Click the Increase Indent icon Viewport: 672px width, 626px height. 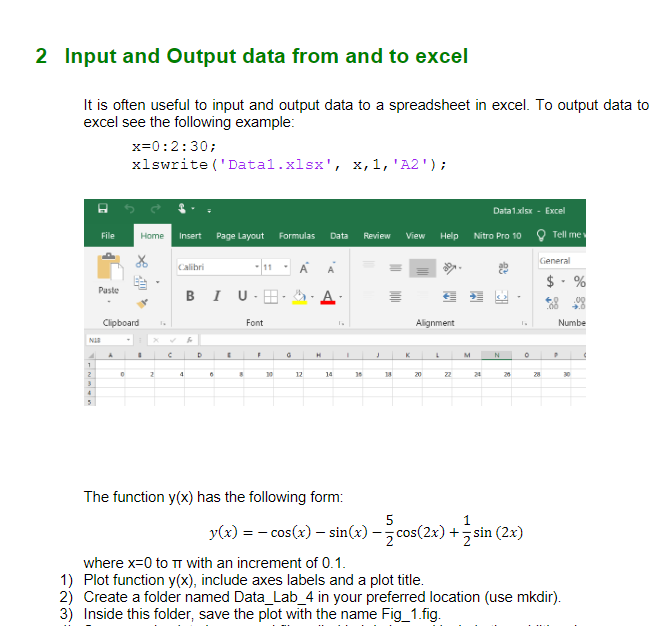pos(476,297)
